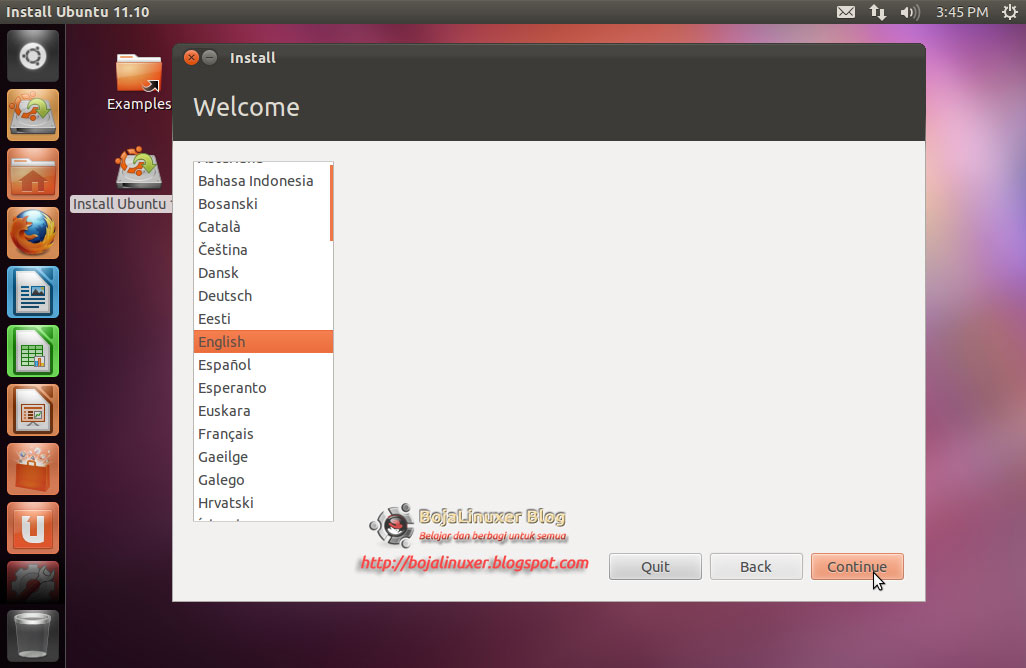Click the language list scrollbar handle
Viewport: 1026px width, 668px height.
click(x=332, y=203)
